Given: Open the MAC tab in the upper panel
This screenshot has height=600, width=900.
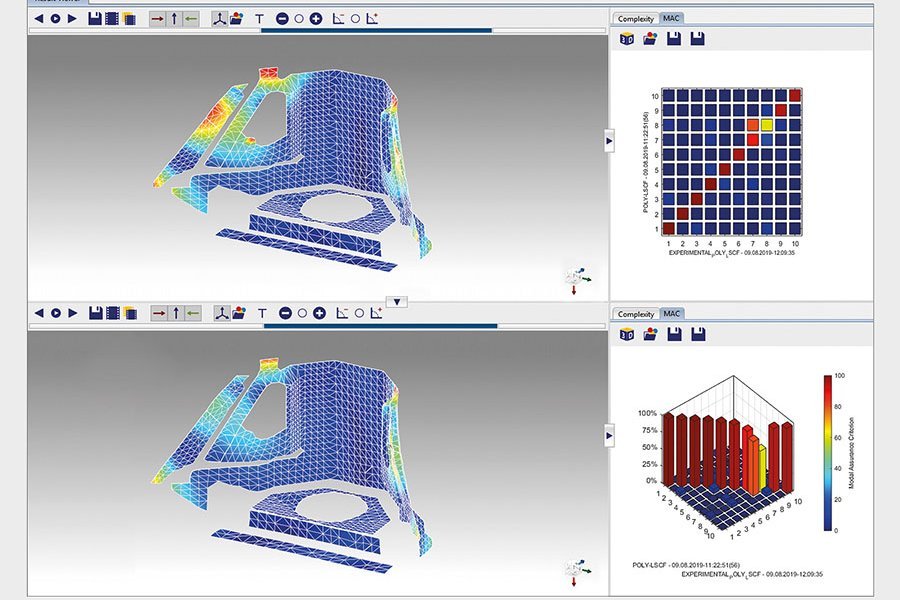Looking at the screenshot, I should point(672,17).
